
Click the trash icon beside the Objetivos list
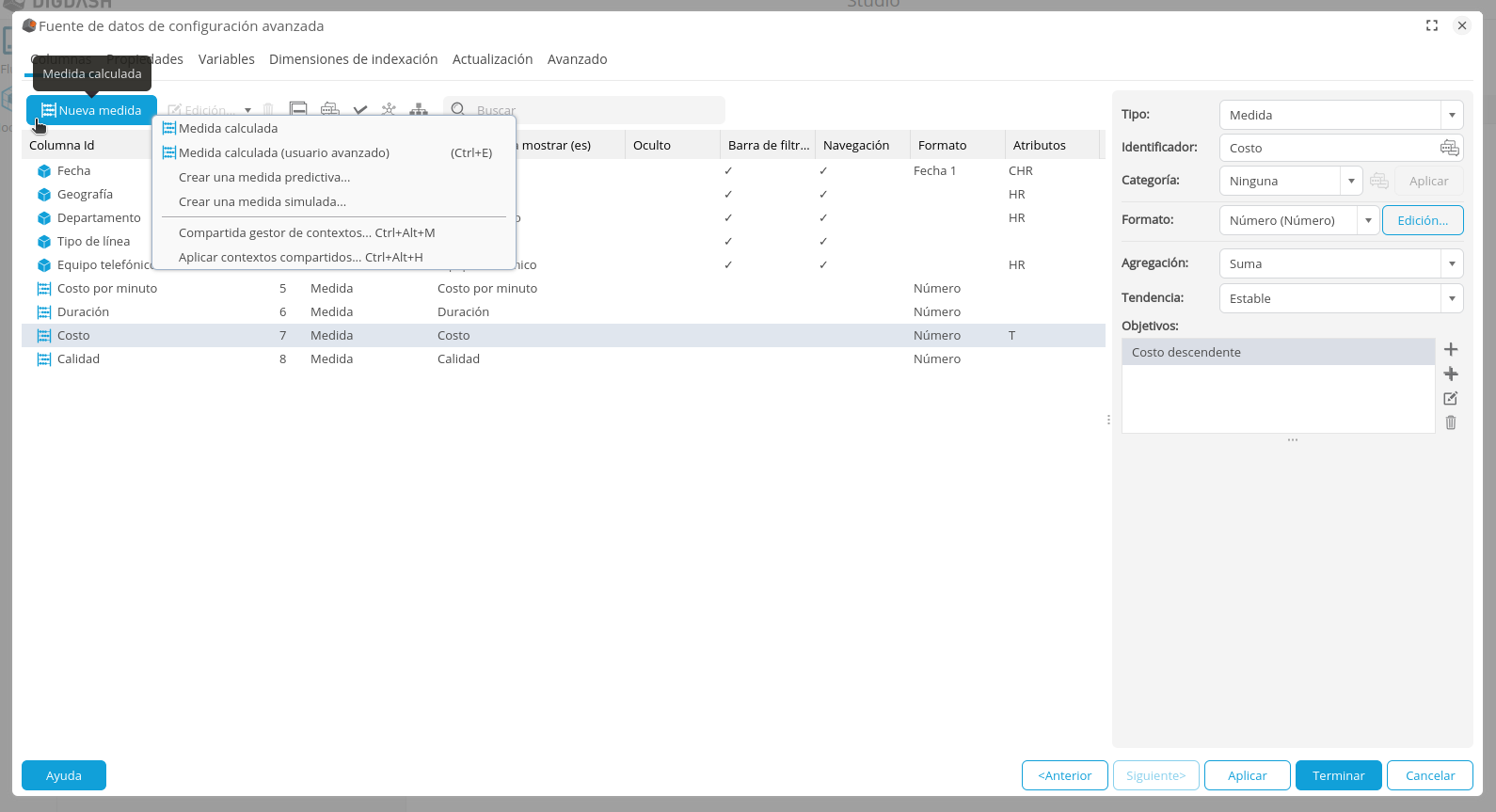pos(1451,422)
